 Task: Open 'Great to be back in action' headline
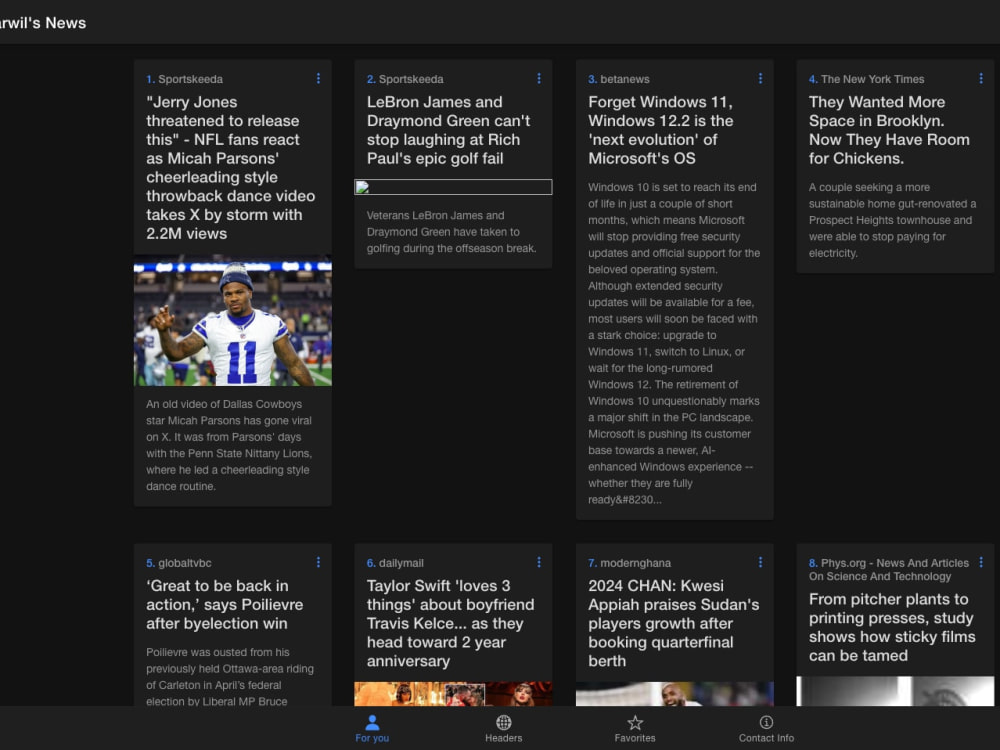[x=224, y=605]
